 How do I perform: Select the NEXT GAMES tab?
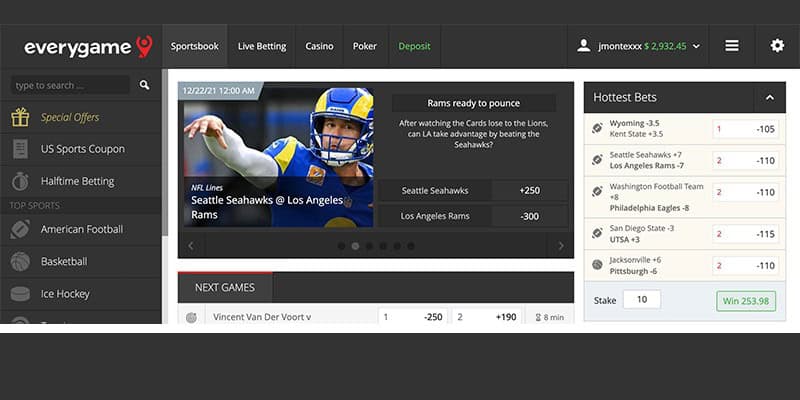pos(225,288)
